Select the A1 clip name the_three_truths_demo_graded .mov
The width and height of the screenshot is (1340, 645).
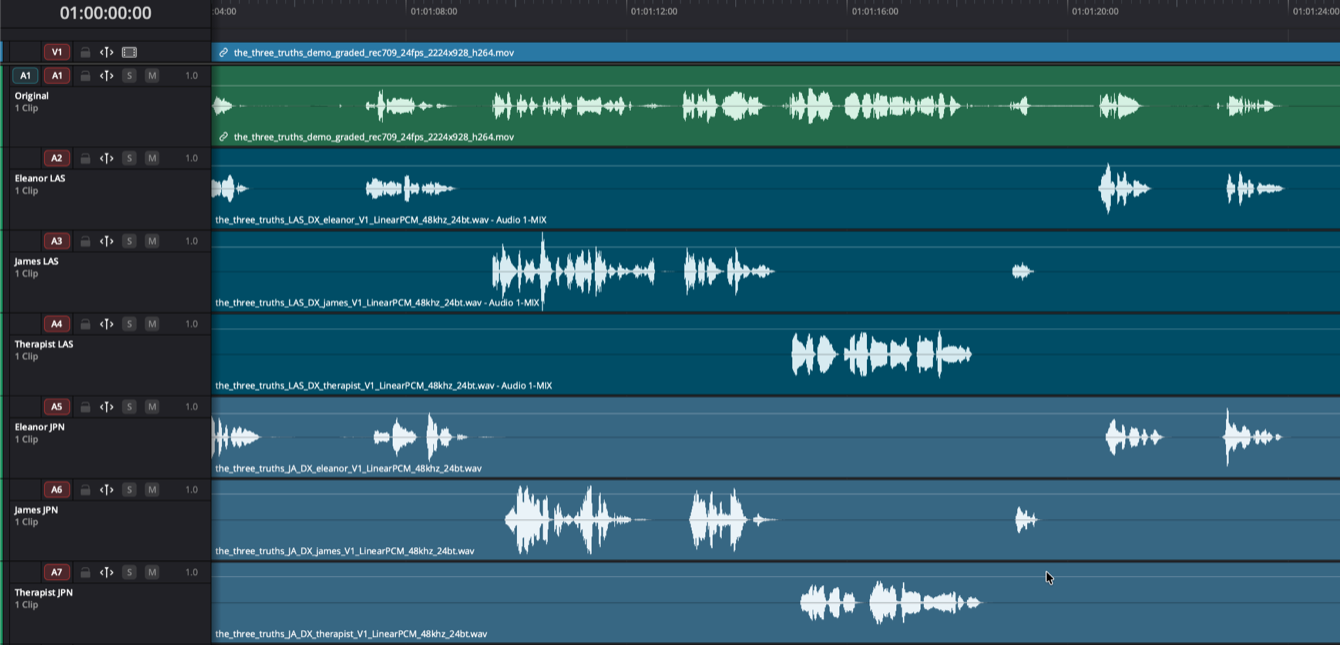374,137
